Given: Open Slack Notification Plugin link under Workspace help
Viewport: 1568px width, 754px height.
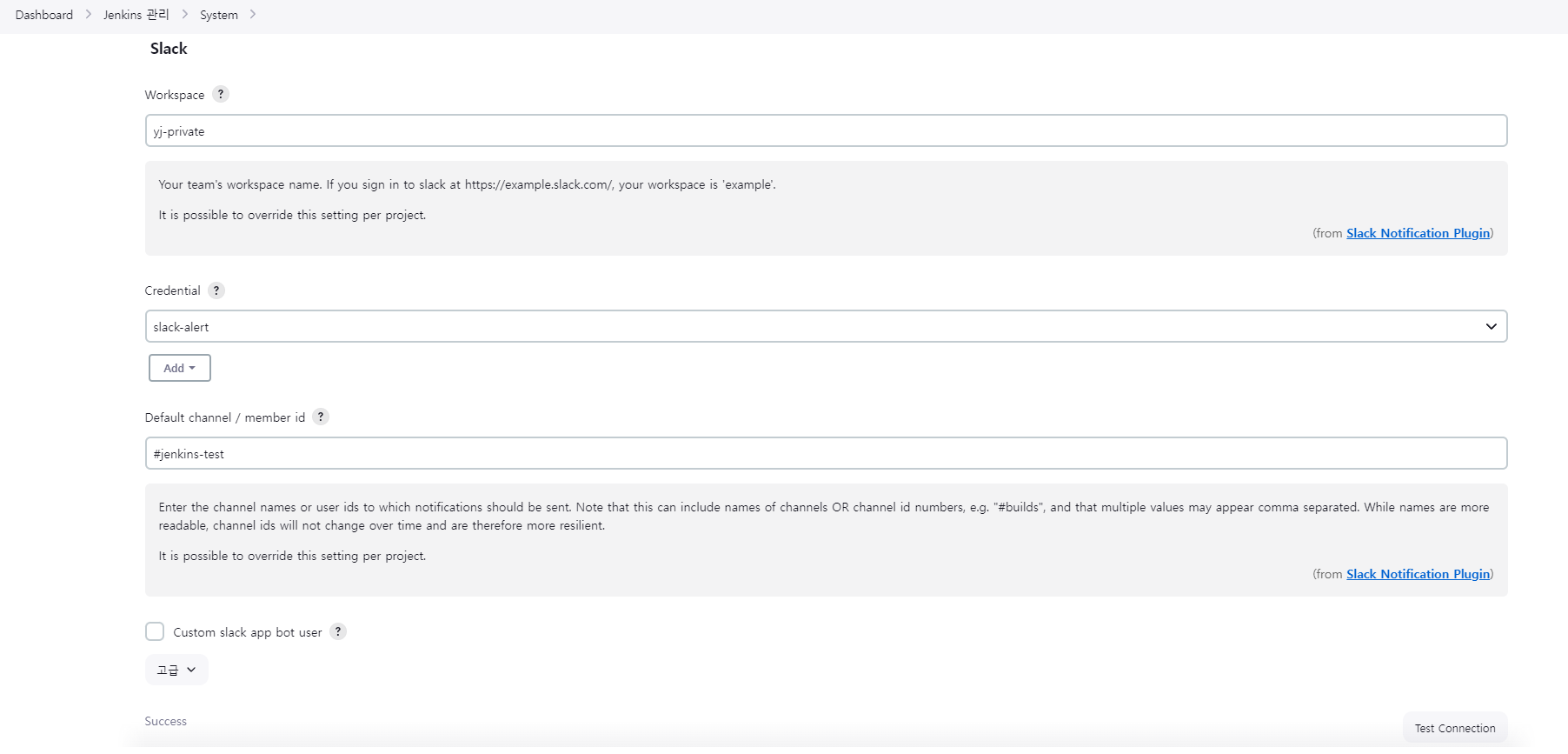Looking at the screenshot, I should click(x=1418, y=233).
